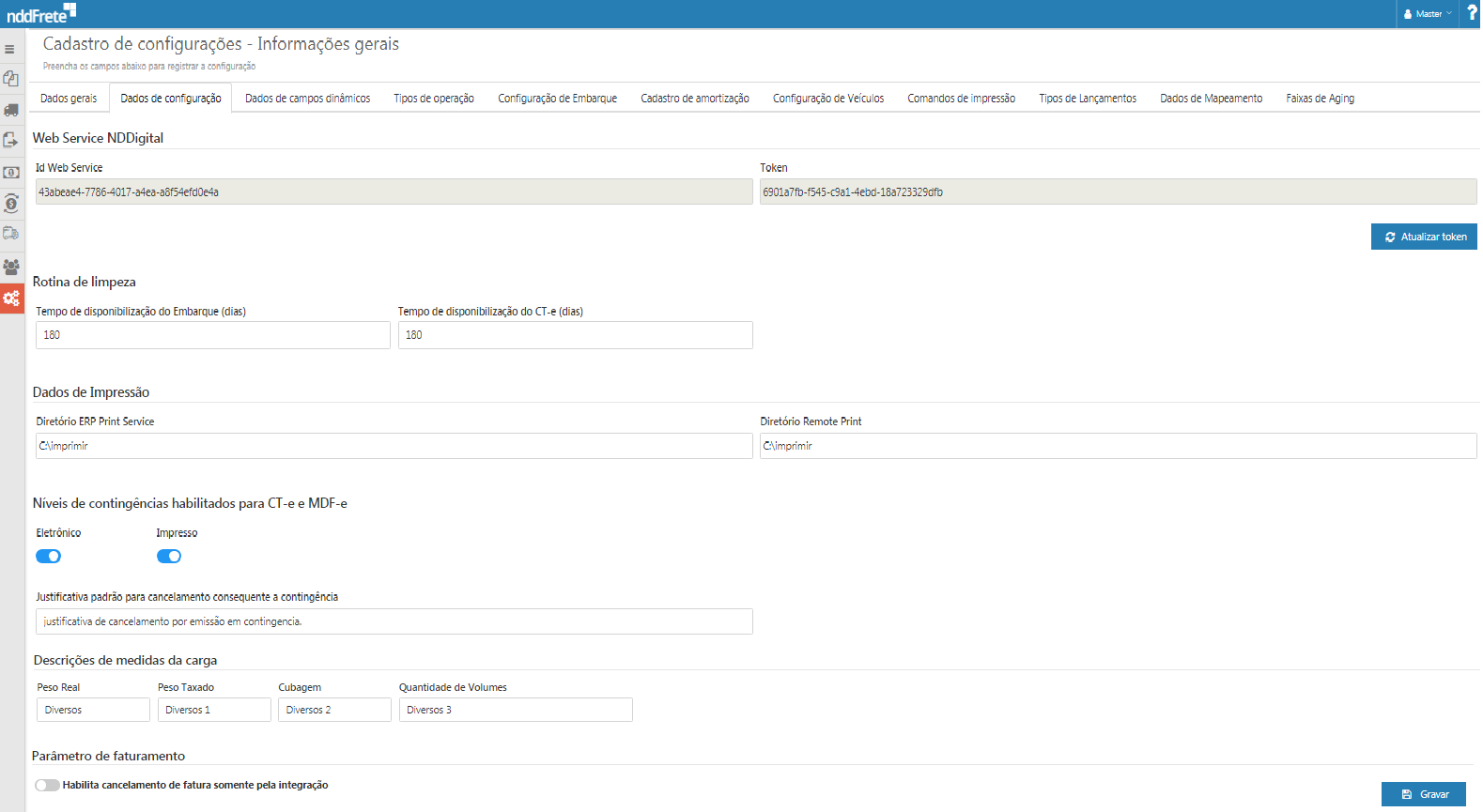Select the Faixas de Aging tab

pyautogui.click(x=1320, y=99)
